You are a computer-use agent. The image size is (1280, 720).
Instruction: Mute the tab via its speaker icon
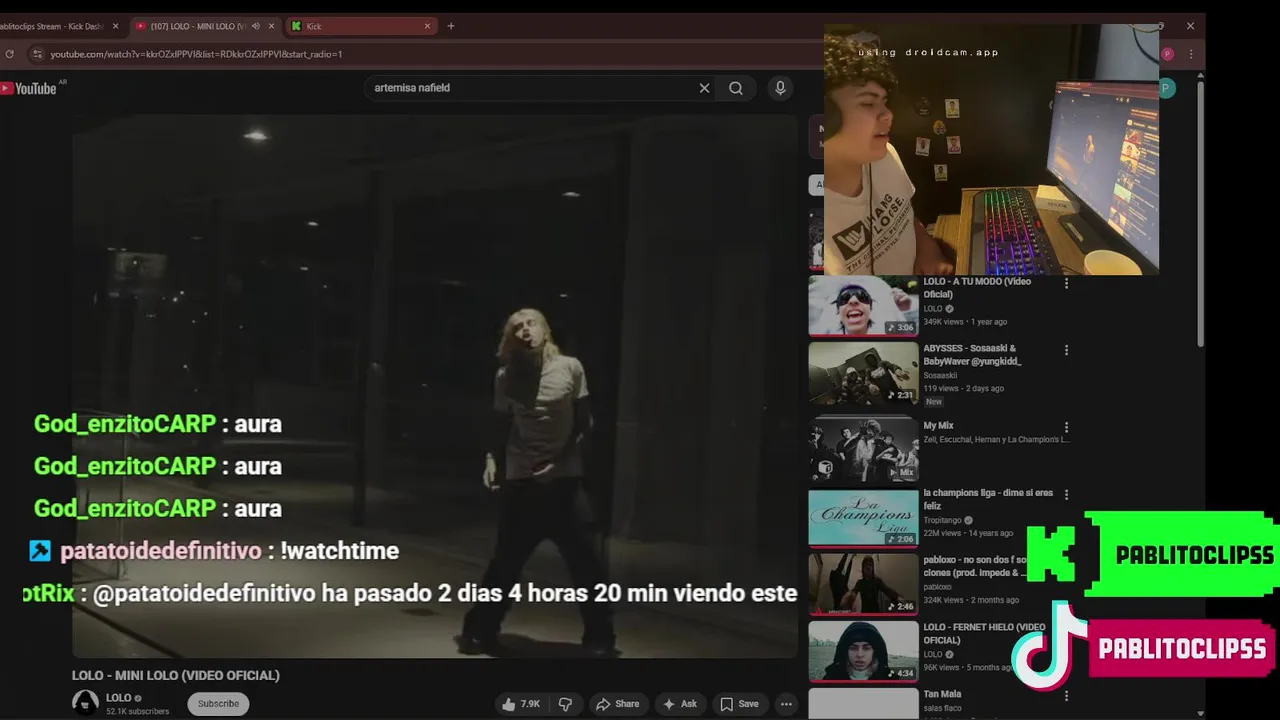pos(255,26)
